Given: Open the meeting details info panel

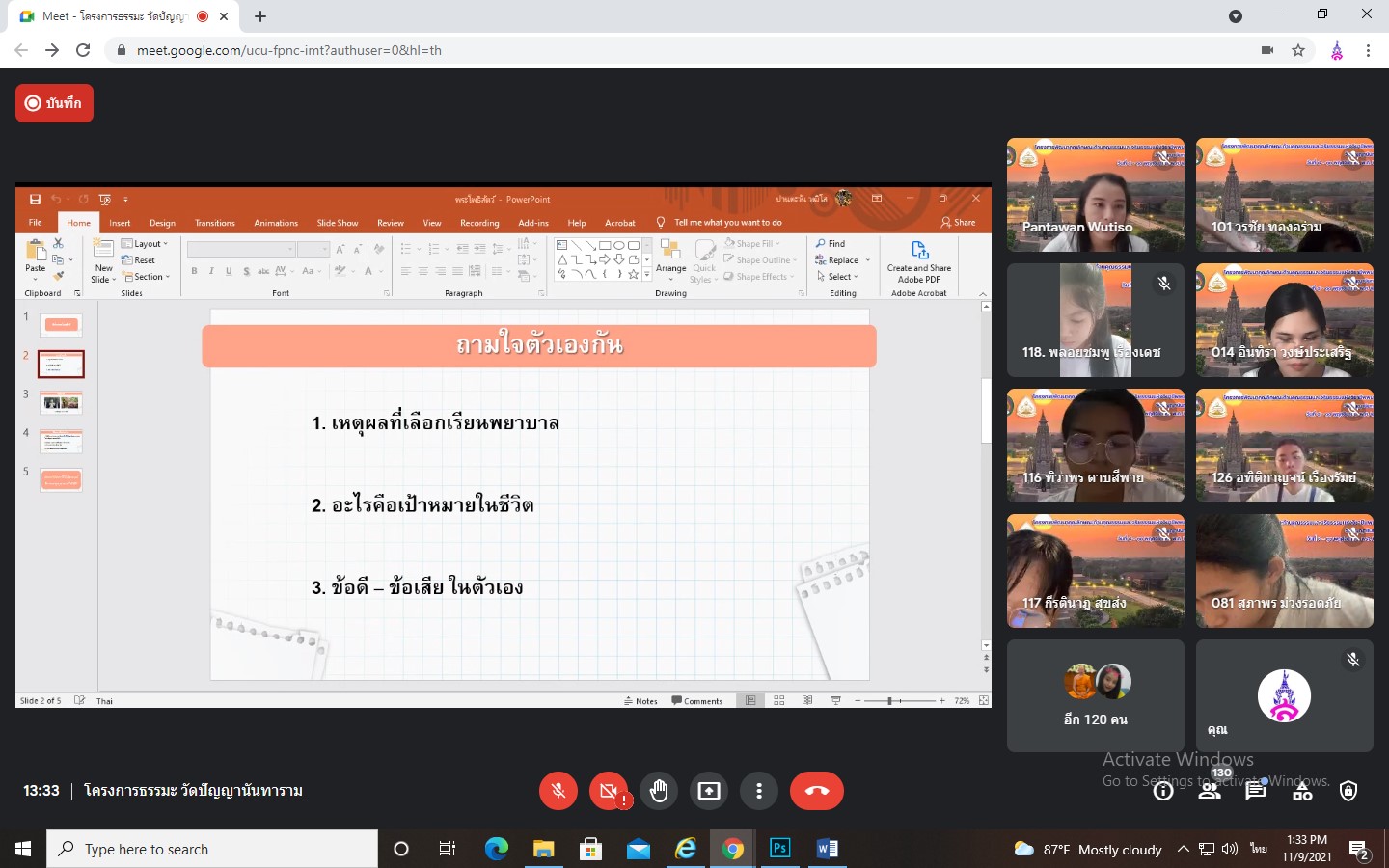Looking at the screenshot, I should click(1163, 792).
